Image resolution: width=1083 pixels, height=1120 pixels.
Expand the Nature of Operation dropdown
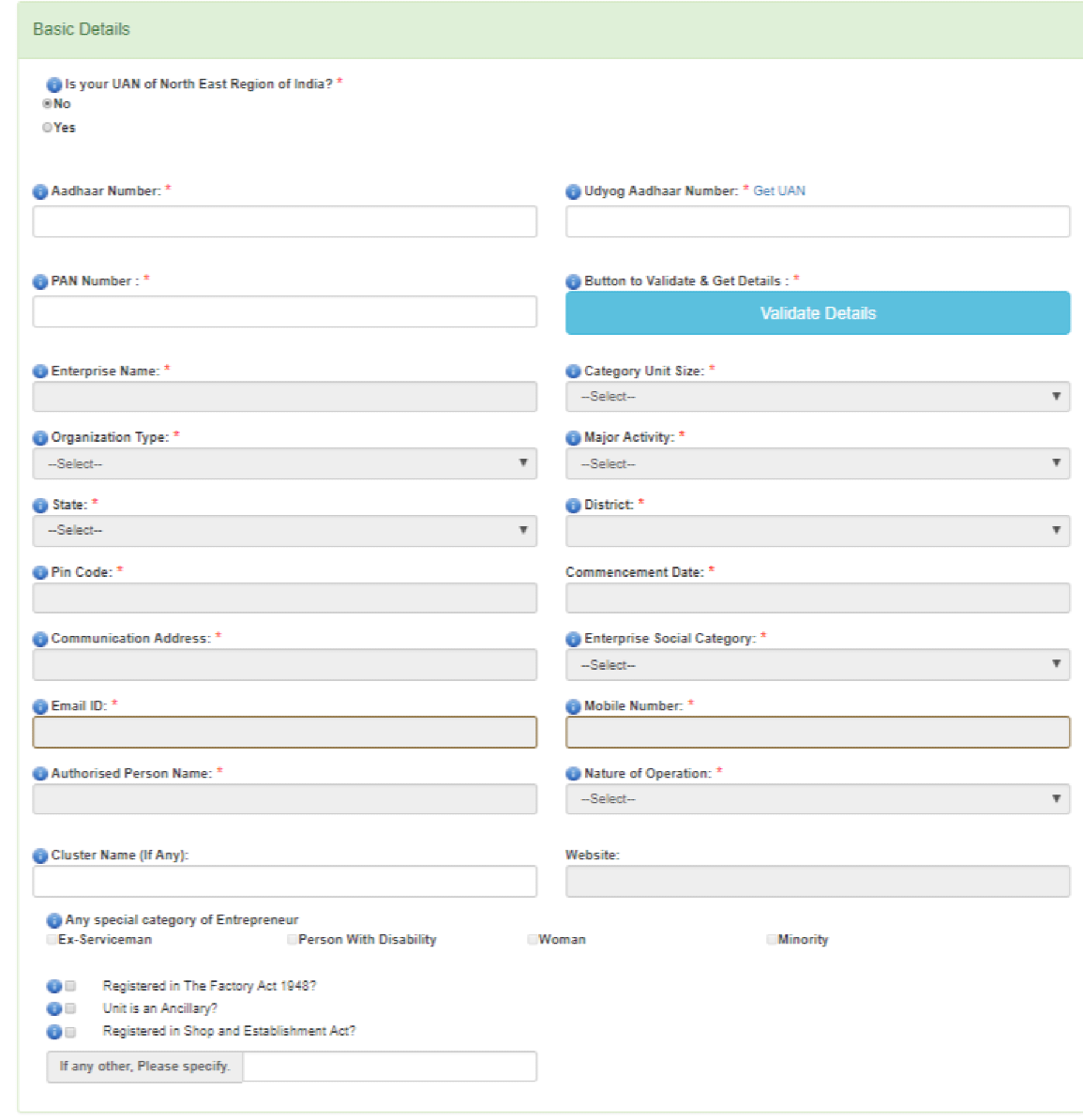click(817, 799)
